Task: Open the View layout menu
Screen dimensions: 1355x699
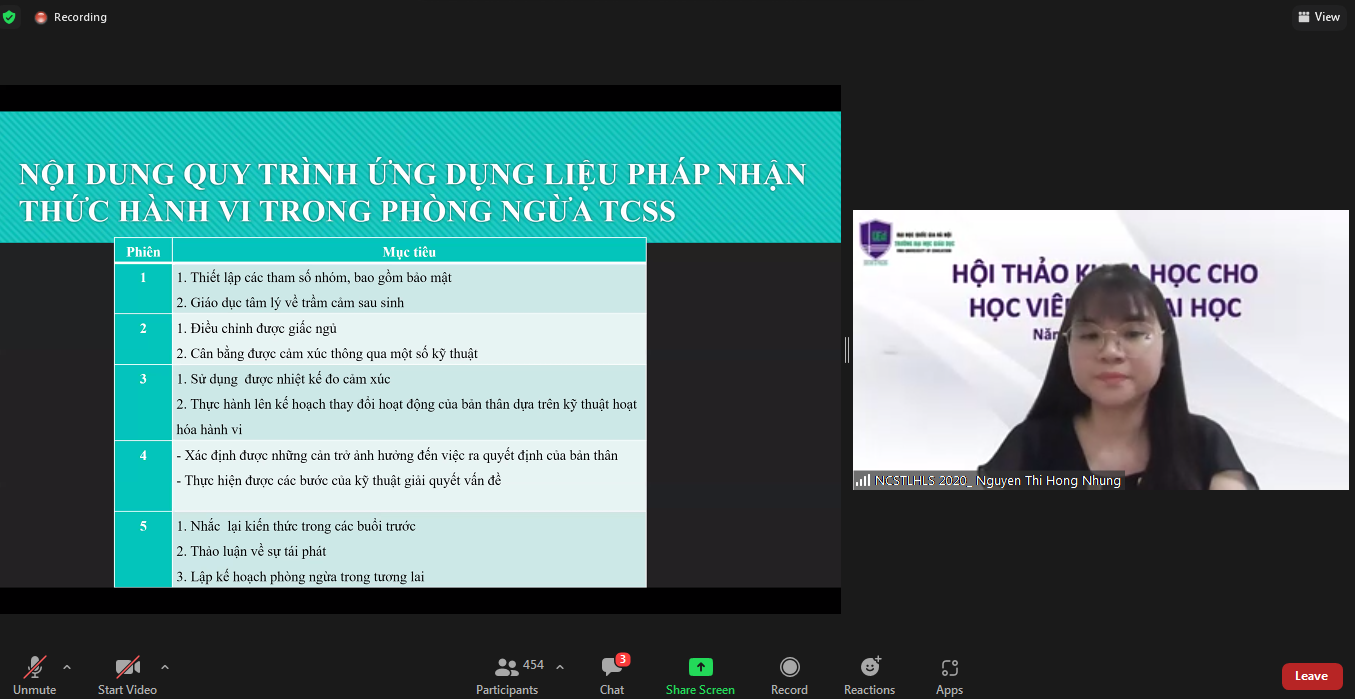Action: 1318,17
